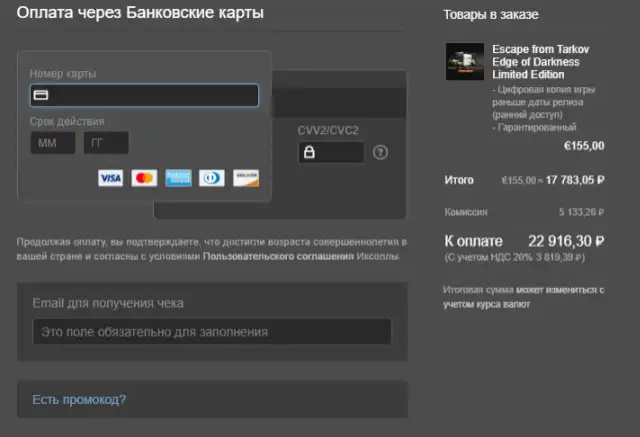Click the lock icon in CVV field
This screenshot has height=437, width=640.
pos(309,152)
